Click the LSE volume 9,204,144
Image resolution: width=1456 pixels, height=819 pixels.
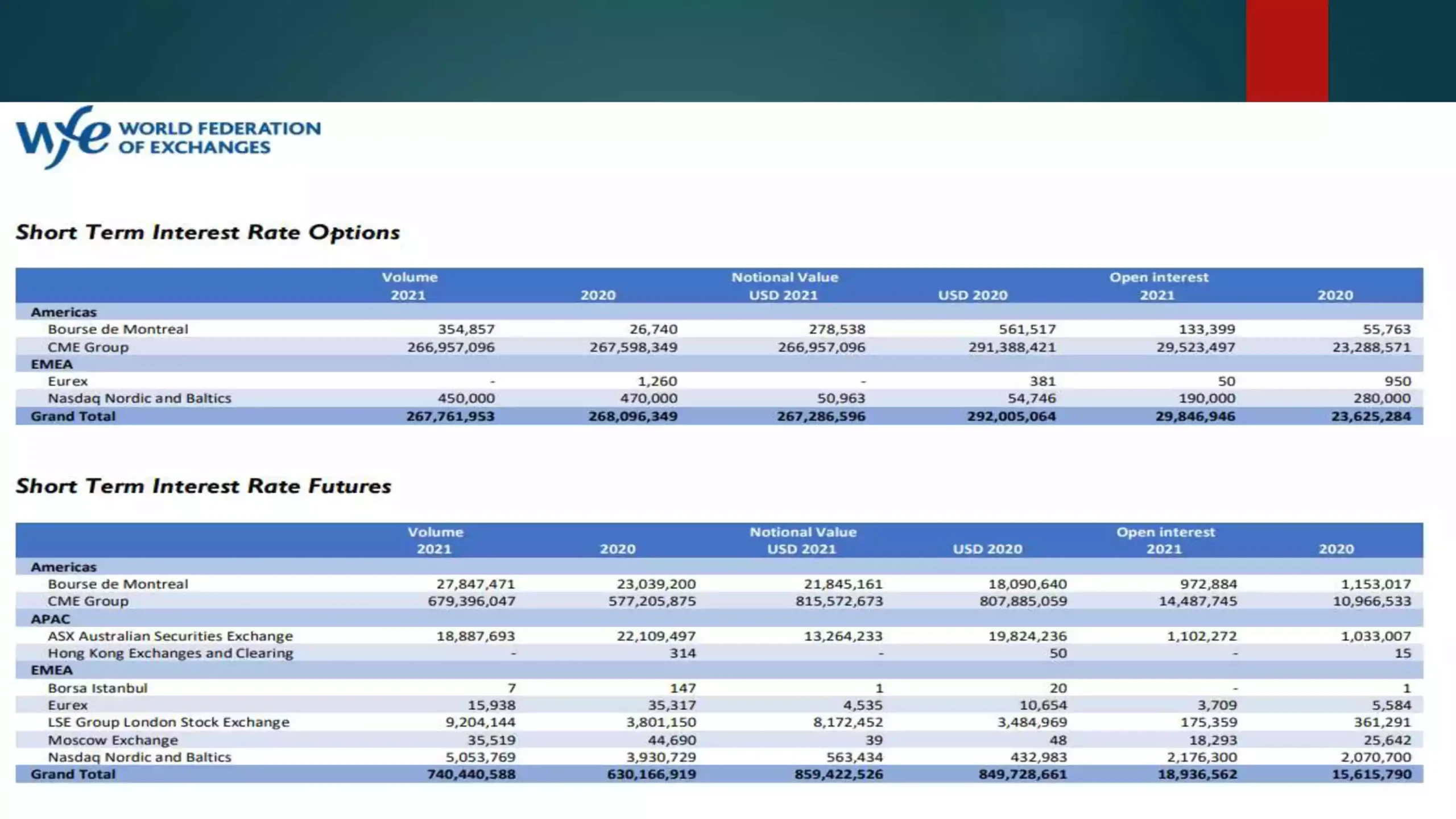(480, 722)
